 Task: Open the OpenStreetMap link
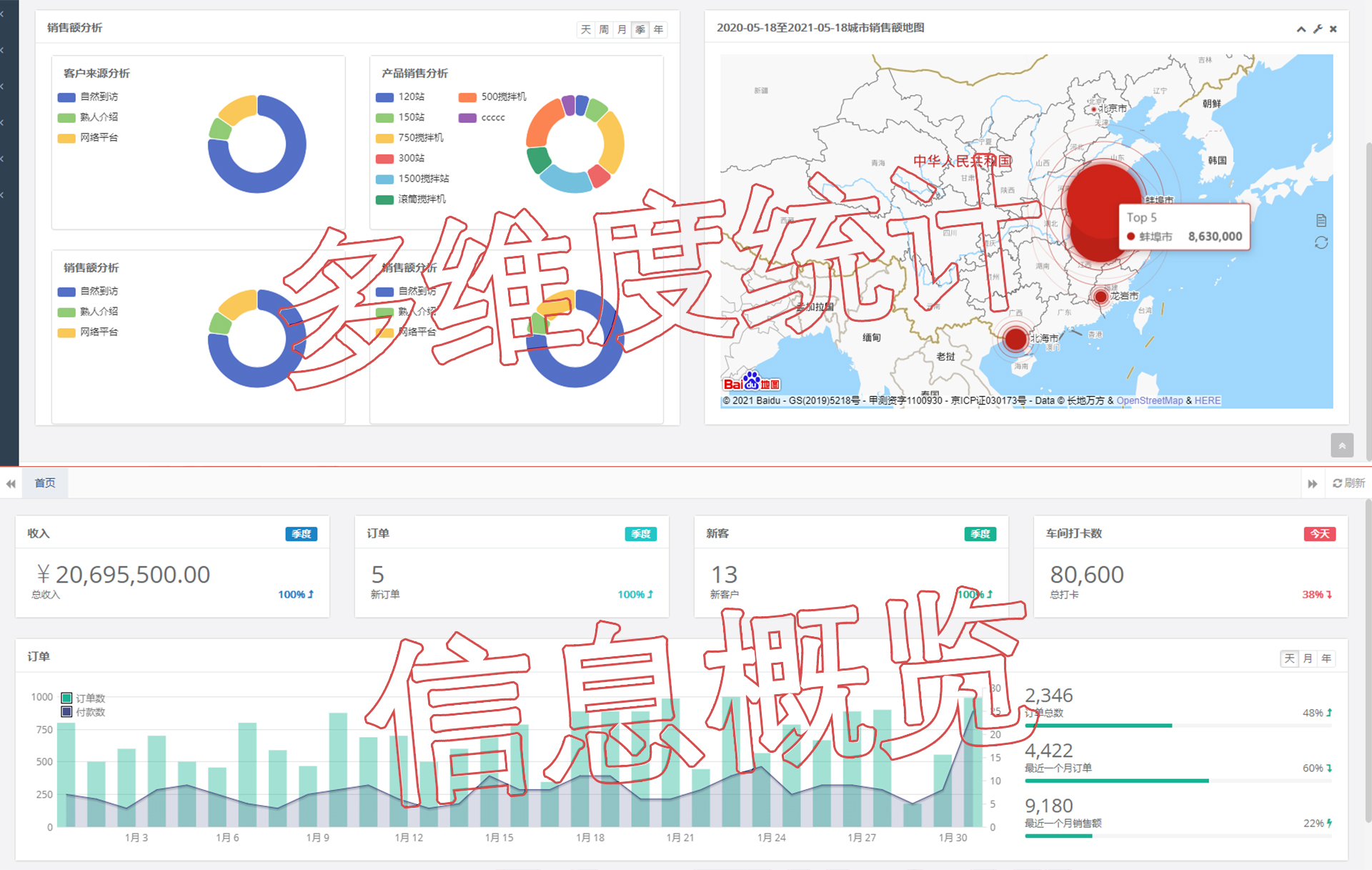pyautogui.click(x=1150, y=400)
